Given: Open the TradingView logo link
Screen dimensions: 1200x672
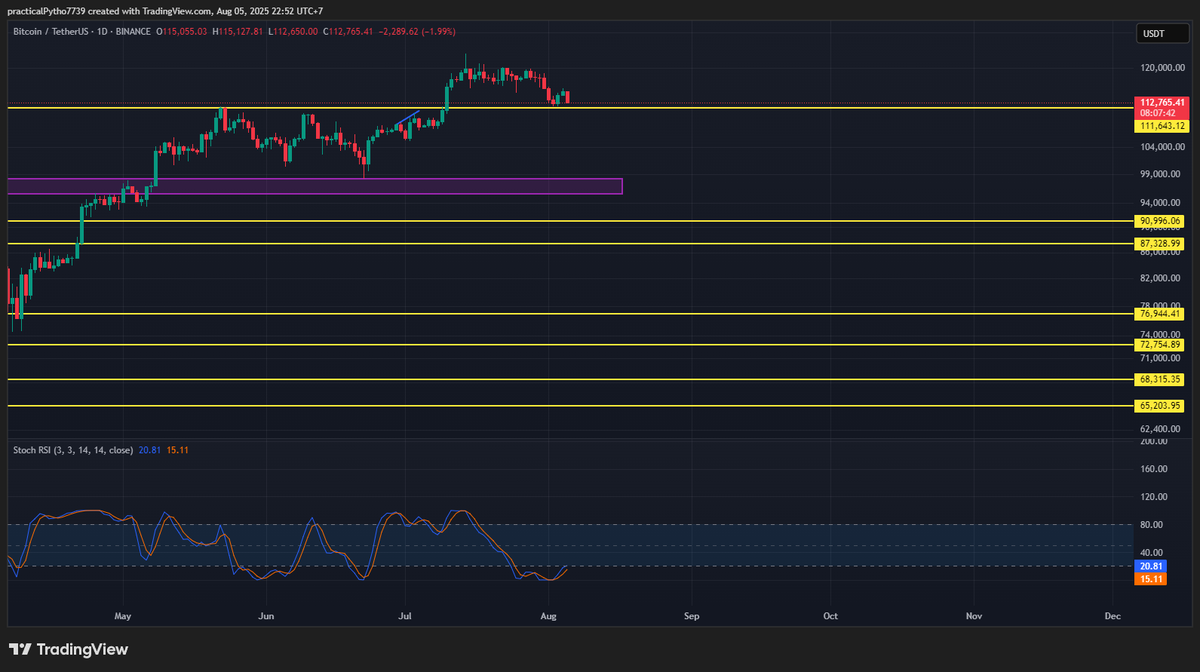Looking at the screenshot, I should (69, 649).
